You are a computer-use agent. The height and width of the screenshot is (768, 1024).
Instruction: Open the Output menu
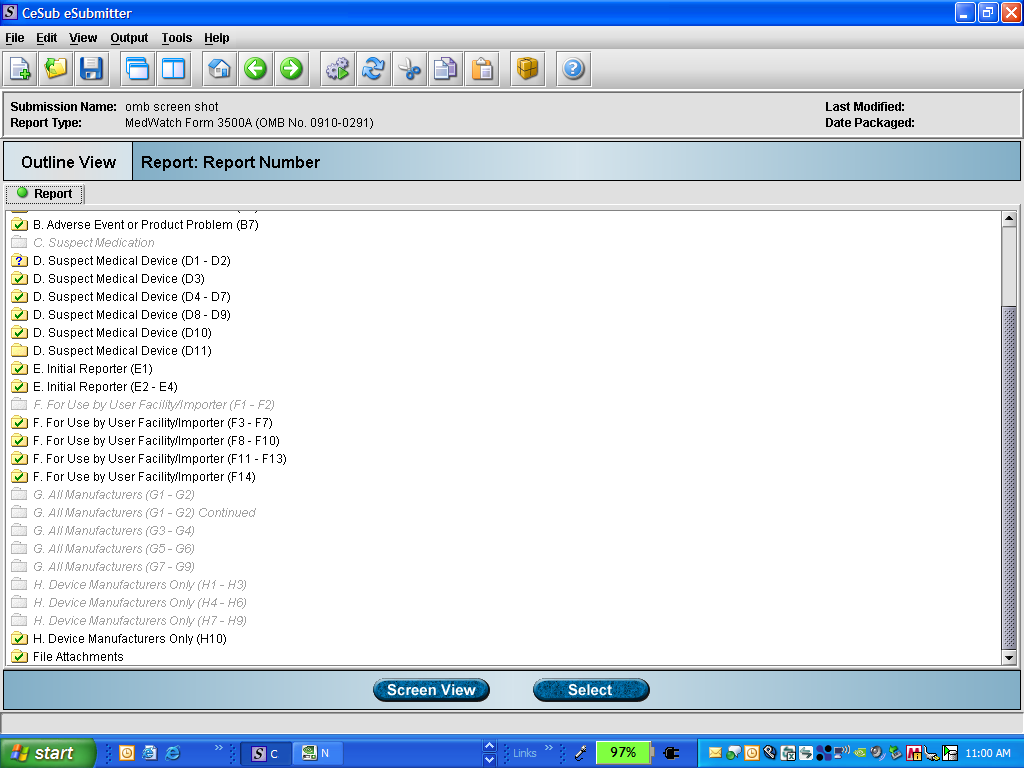pyautogui.click(x=129, y=38)
